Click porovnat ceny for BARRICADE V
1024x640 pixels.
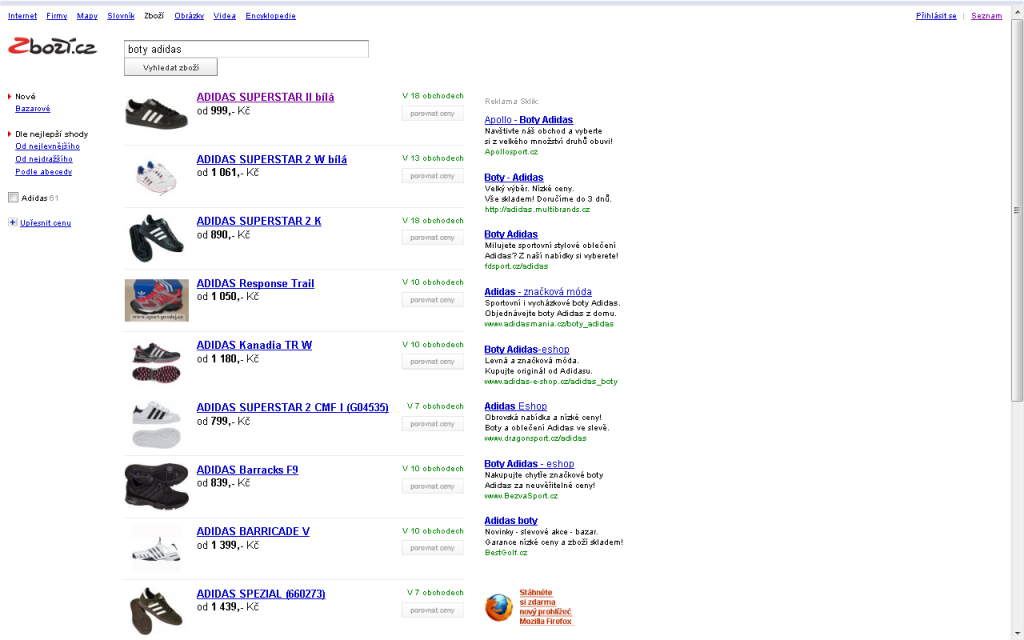click(x=432, y=548)
